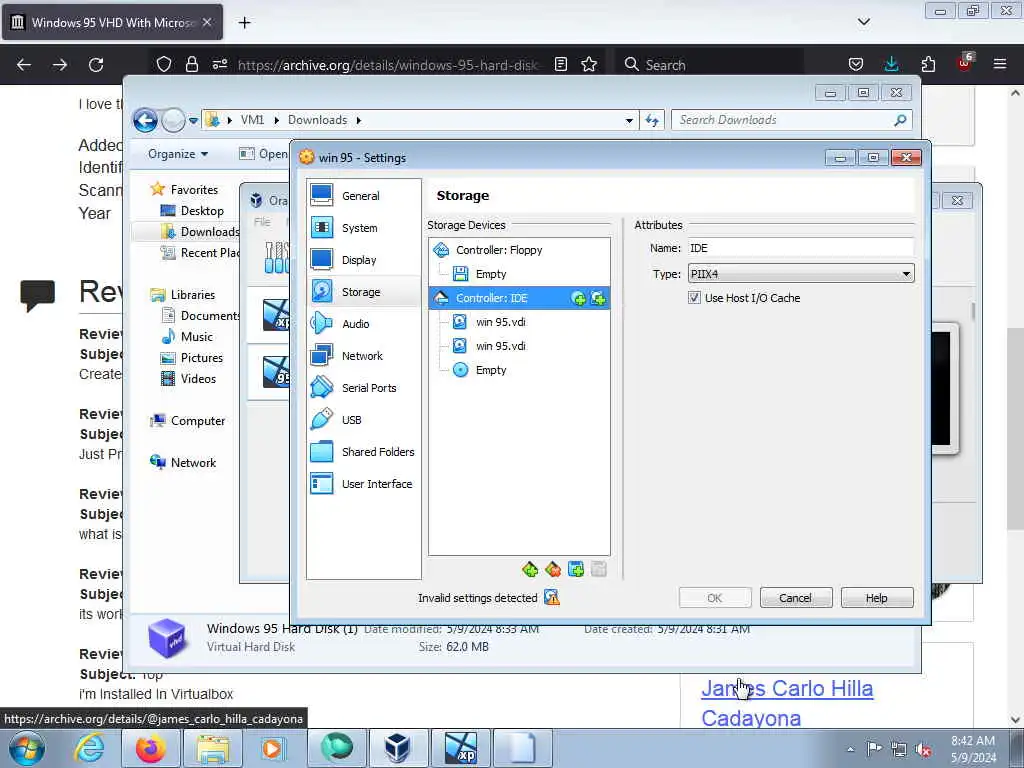Select the Empty floppy drive entry
Viewport: 1024px width, 768px height.
pos(490,274)
